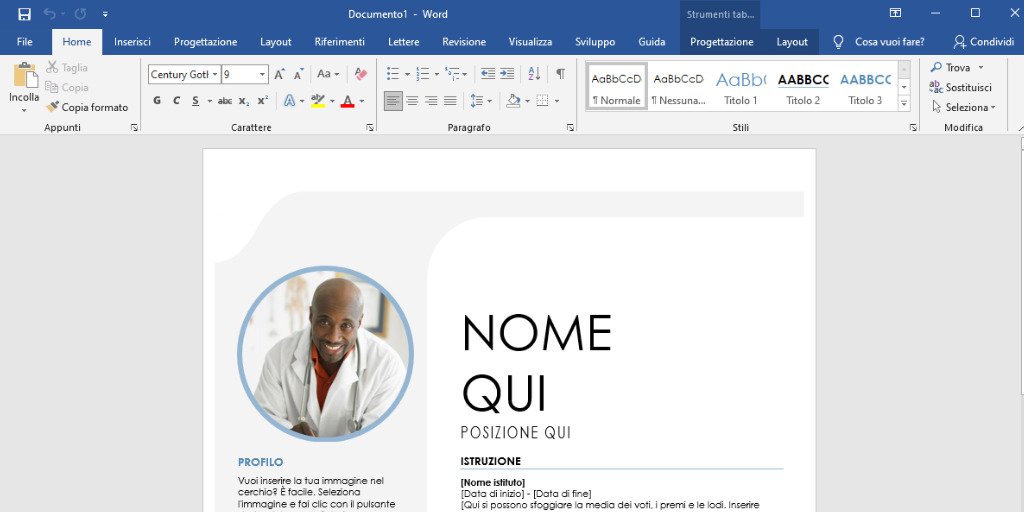Decrease the font size
The width and height of the screenshot is (1024, 512).
coord(298,74)
